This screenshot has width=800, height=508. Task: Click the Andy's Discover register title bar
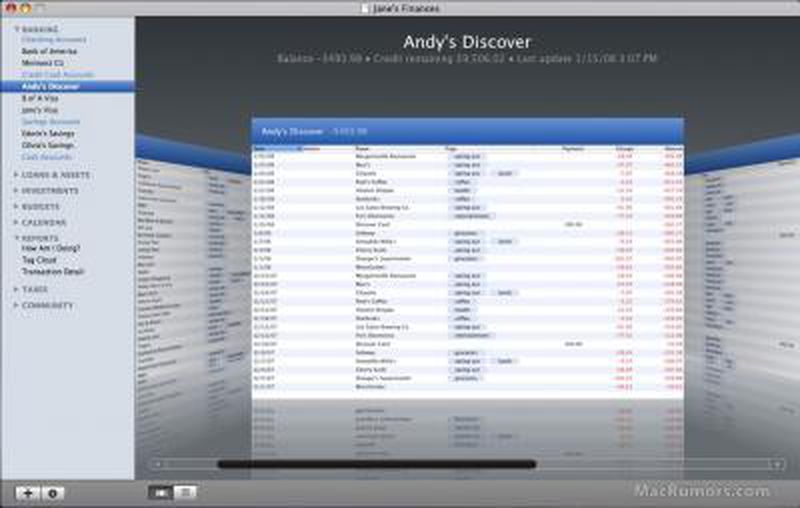click(467, 132)
